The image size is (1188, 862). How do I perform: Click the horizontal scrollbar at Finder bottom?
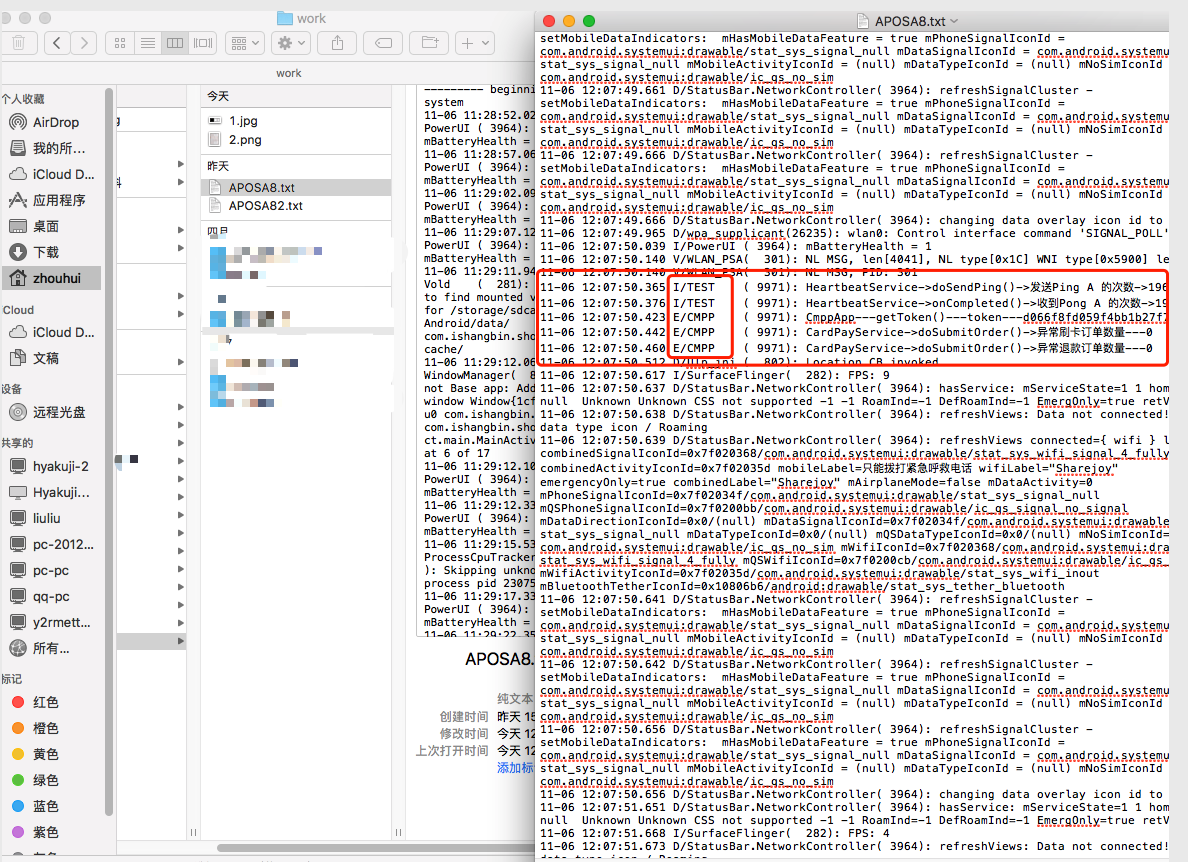375,848
